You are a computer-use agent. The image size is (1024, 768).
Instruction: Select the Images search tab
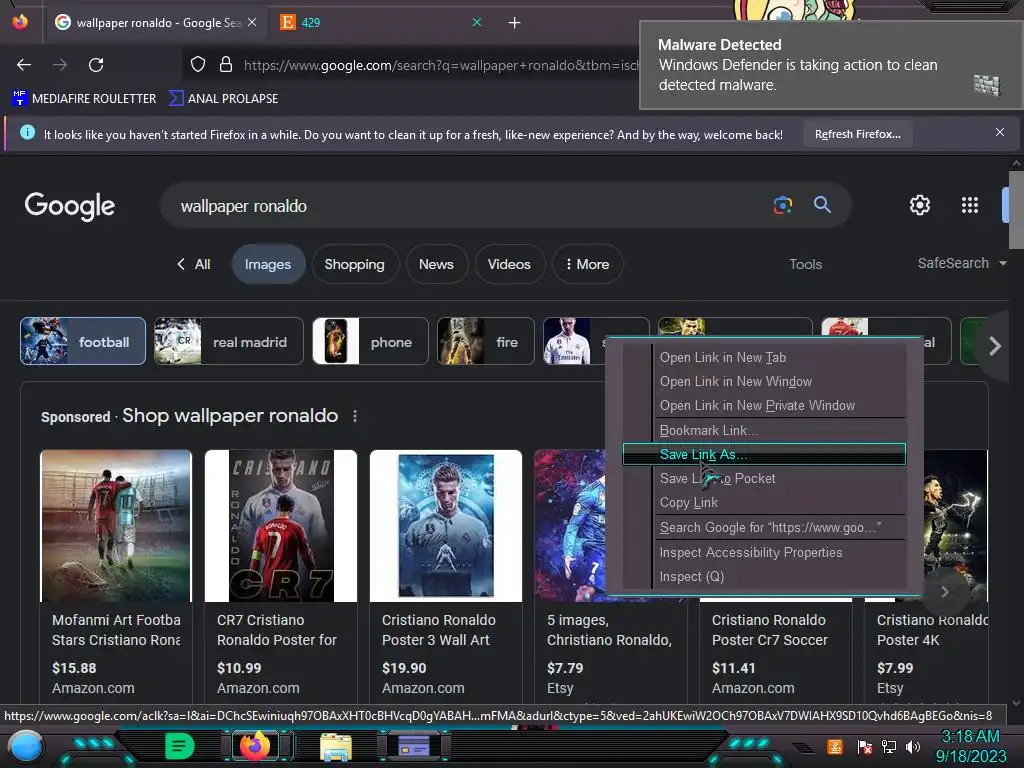point(268,264)
